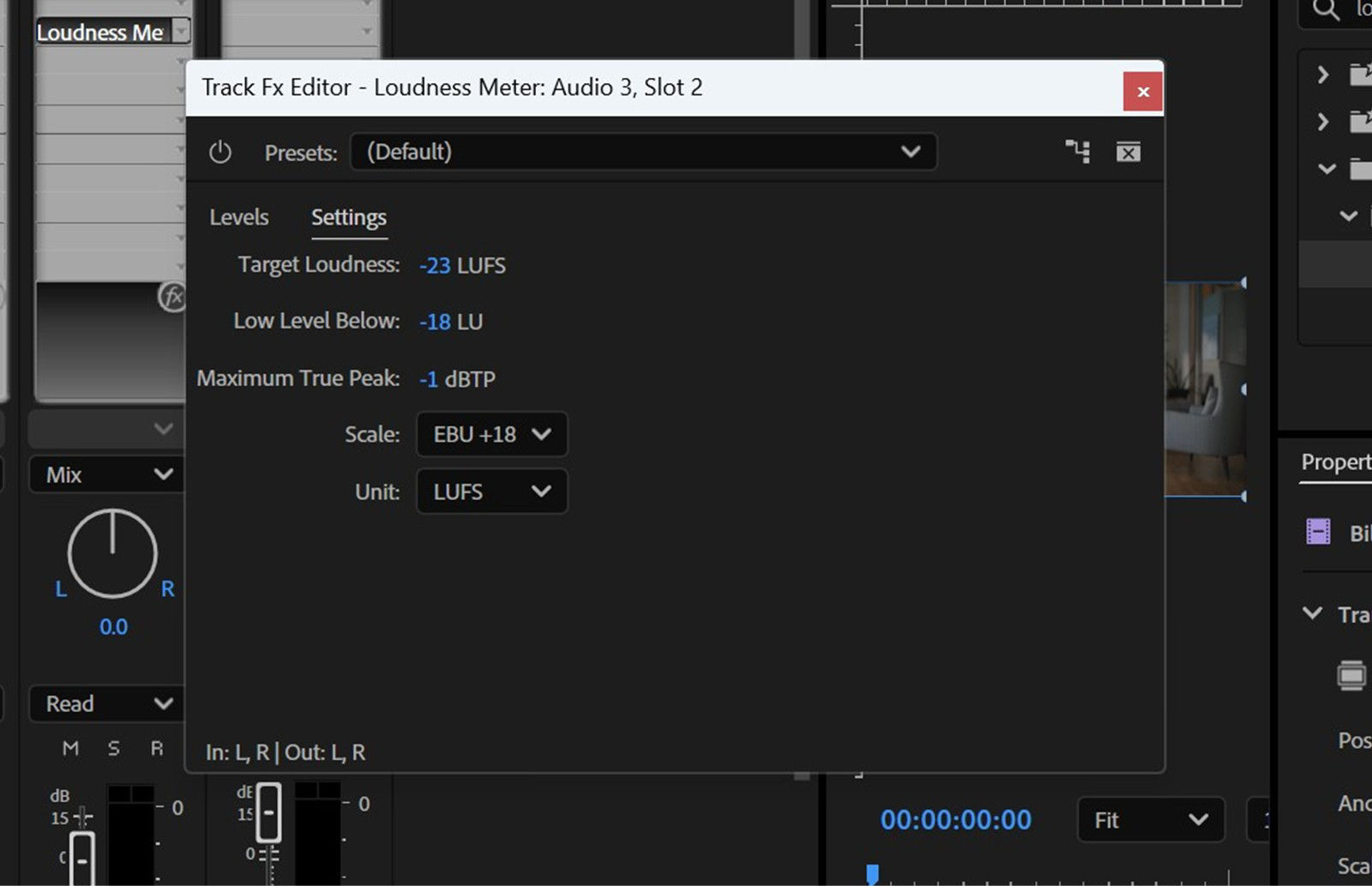Mute the track with the M button
Viewport: 1372px width, 886px height.
(x=69, y=748)
